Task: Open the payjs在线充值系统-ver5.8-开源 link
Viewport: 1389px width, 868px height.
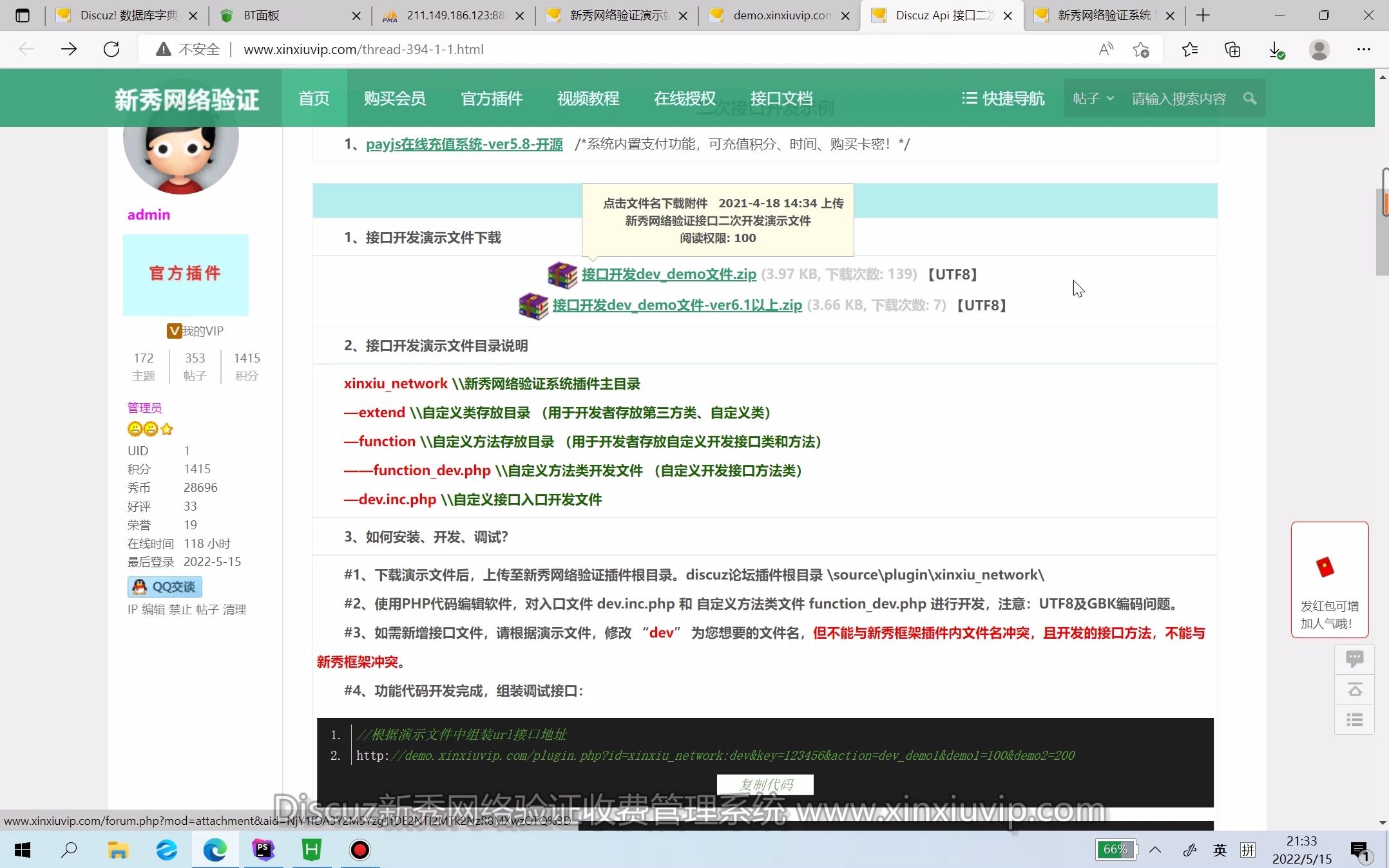Action: [x=464, y=144]
